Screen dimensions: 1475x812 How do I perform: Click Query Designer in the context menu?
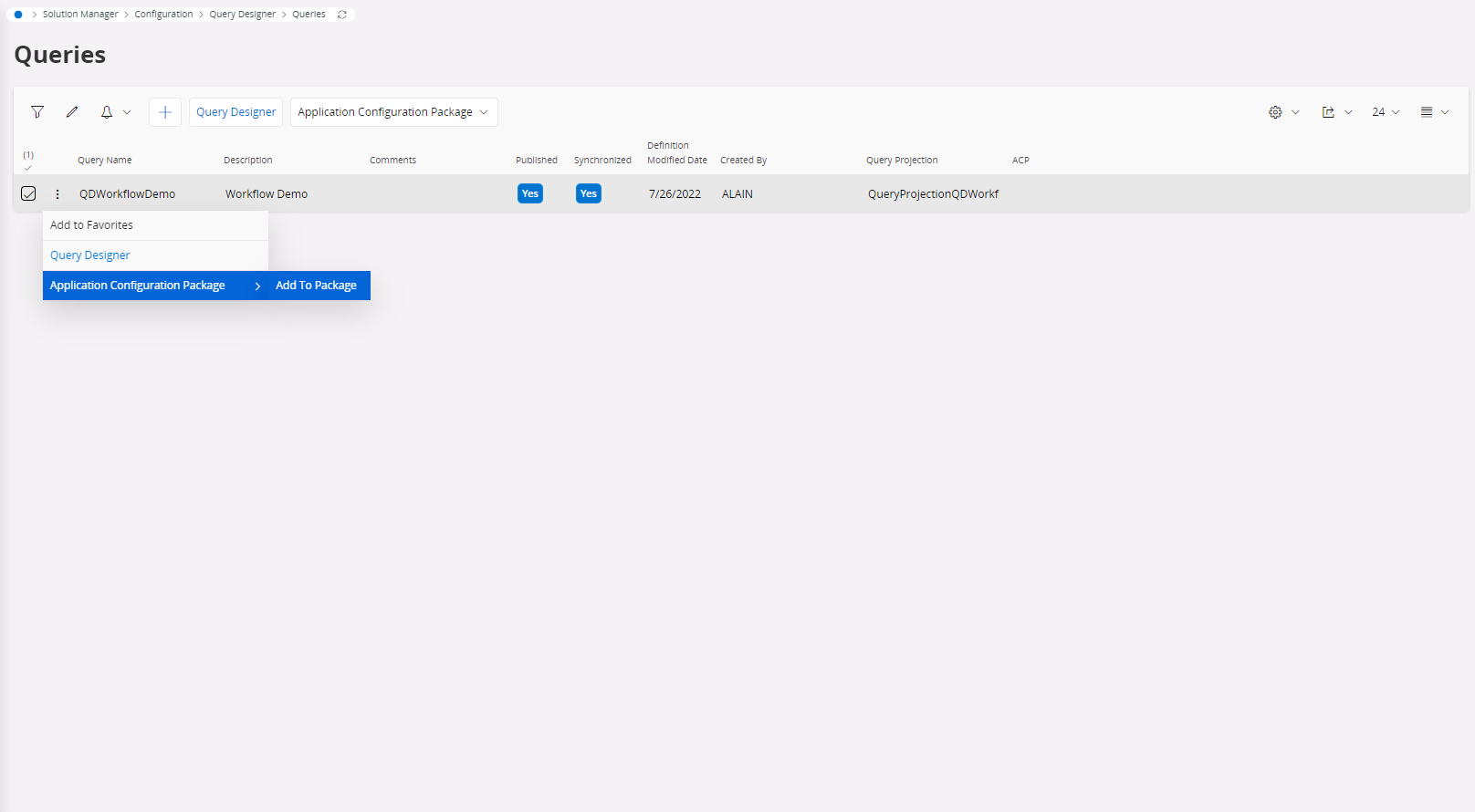coord(90,255)
